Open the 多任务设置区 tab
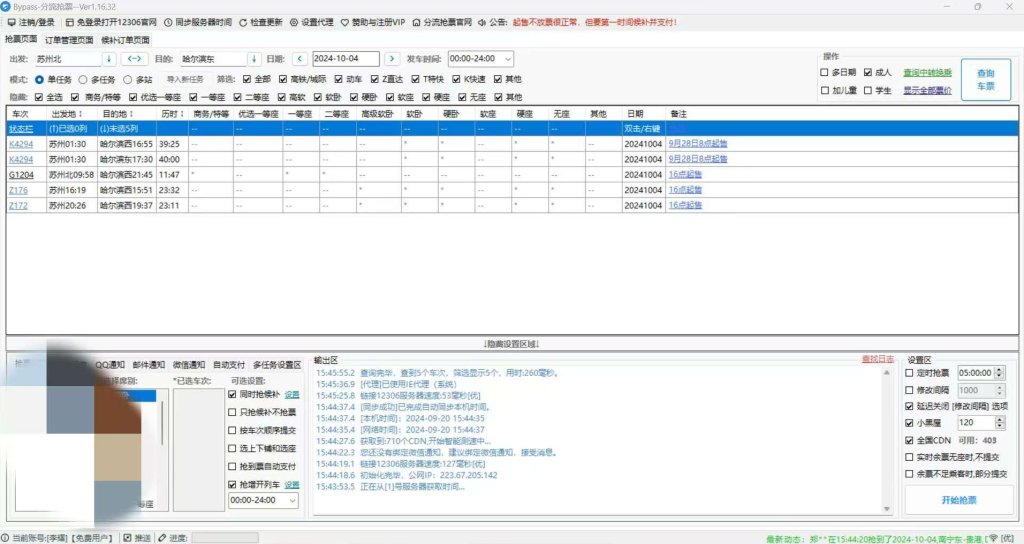The image size is (1024, 544). [x=277, y=365]
